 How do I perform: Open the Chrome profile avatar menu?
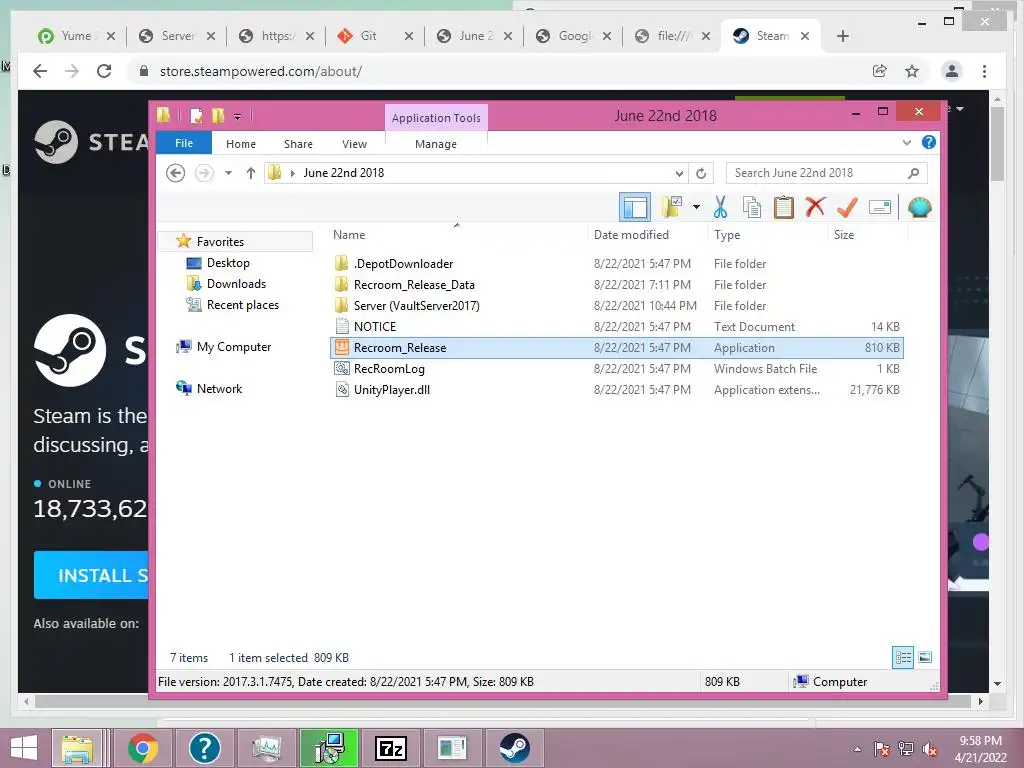(952, 71)
